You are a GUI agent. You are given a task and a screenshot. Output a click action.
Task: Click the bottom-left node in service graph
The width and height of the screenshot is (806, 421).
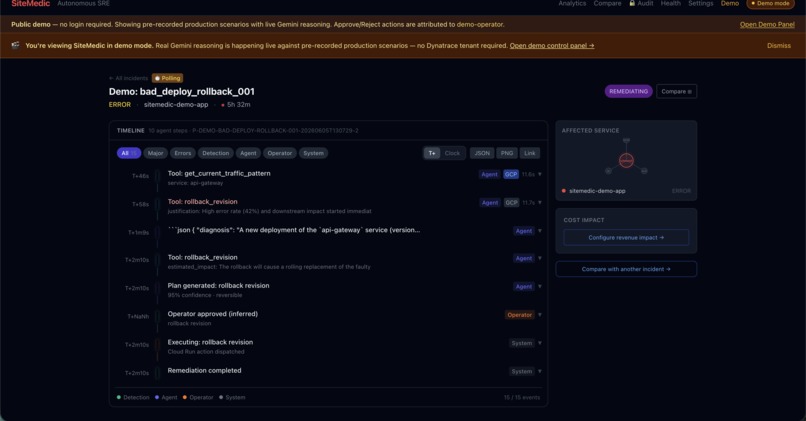coord(608,171)
